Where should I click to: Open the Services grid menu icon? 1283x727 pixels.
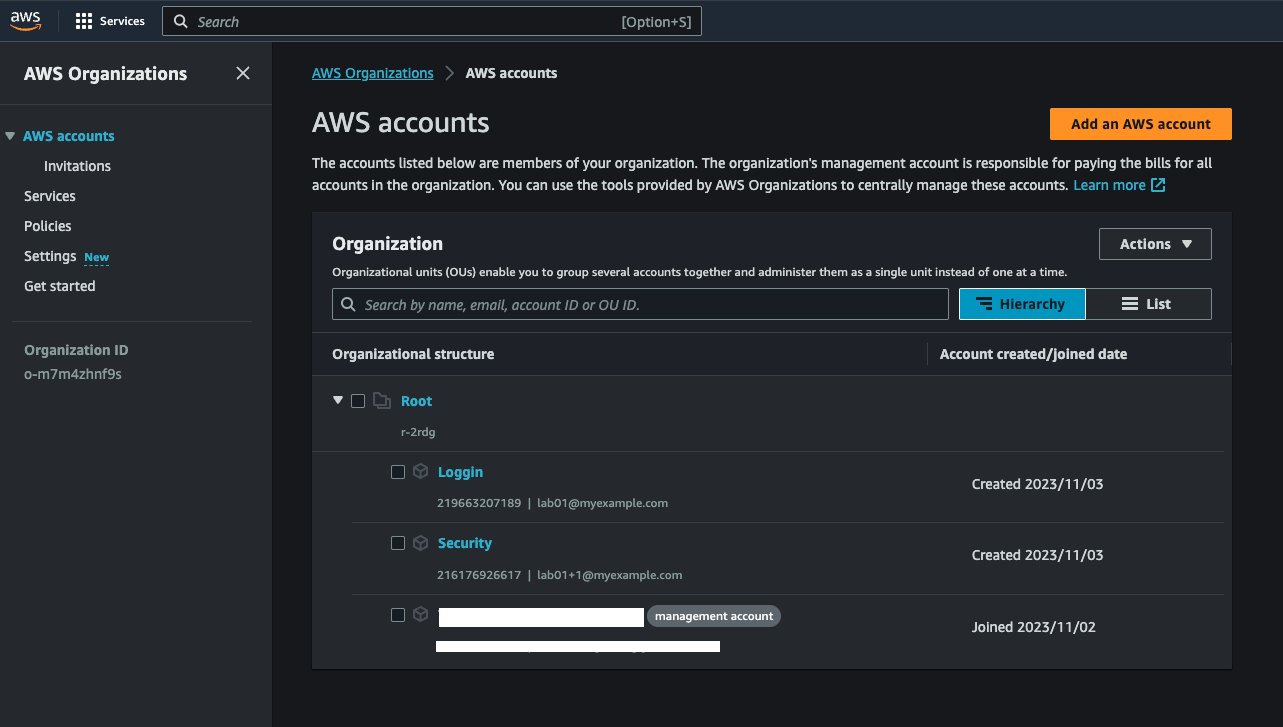tap(84, 21)
